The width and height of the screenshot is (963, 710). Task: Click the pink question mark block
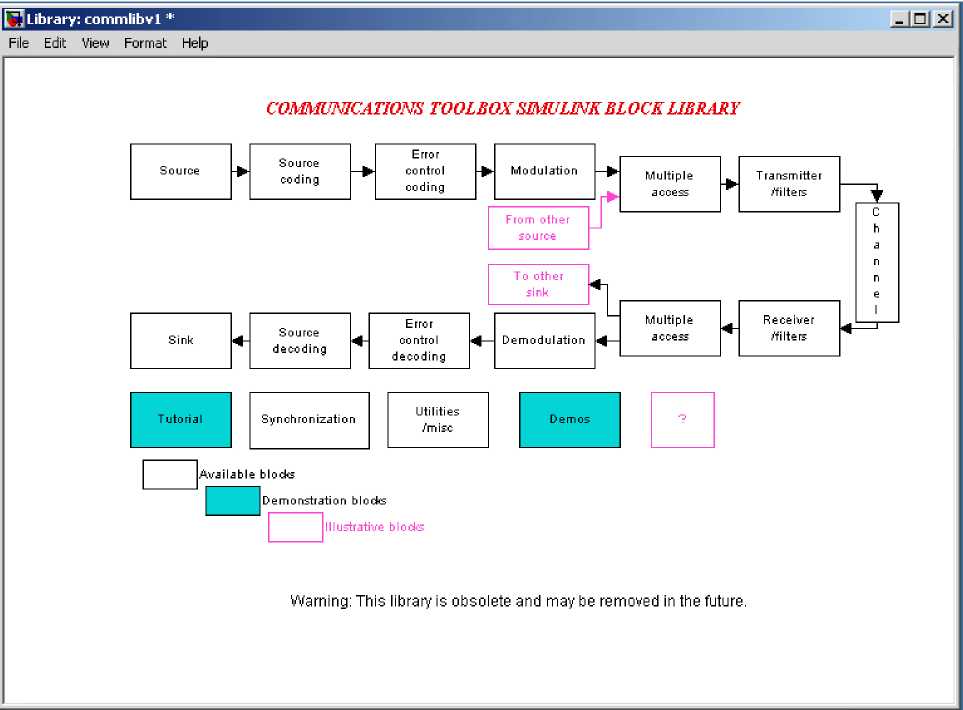click(x=682, y=419)
